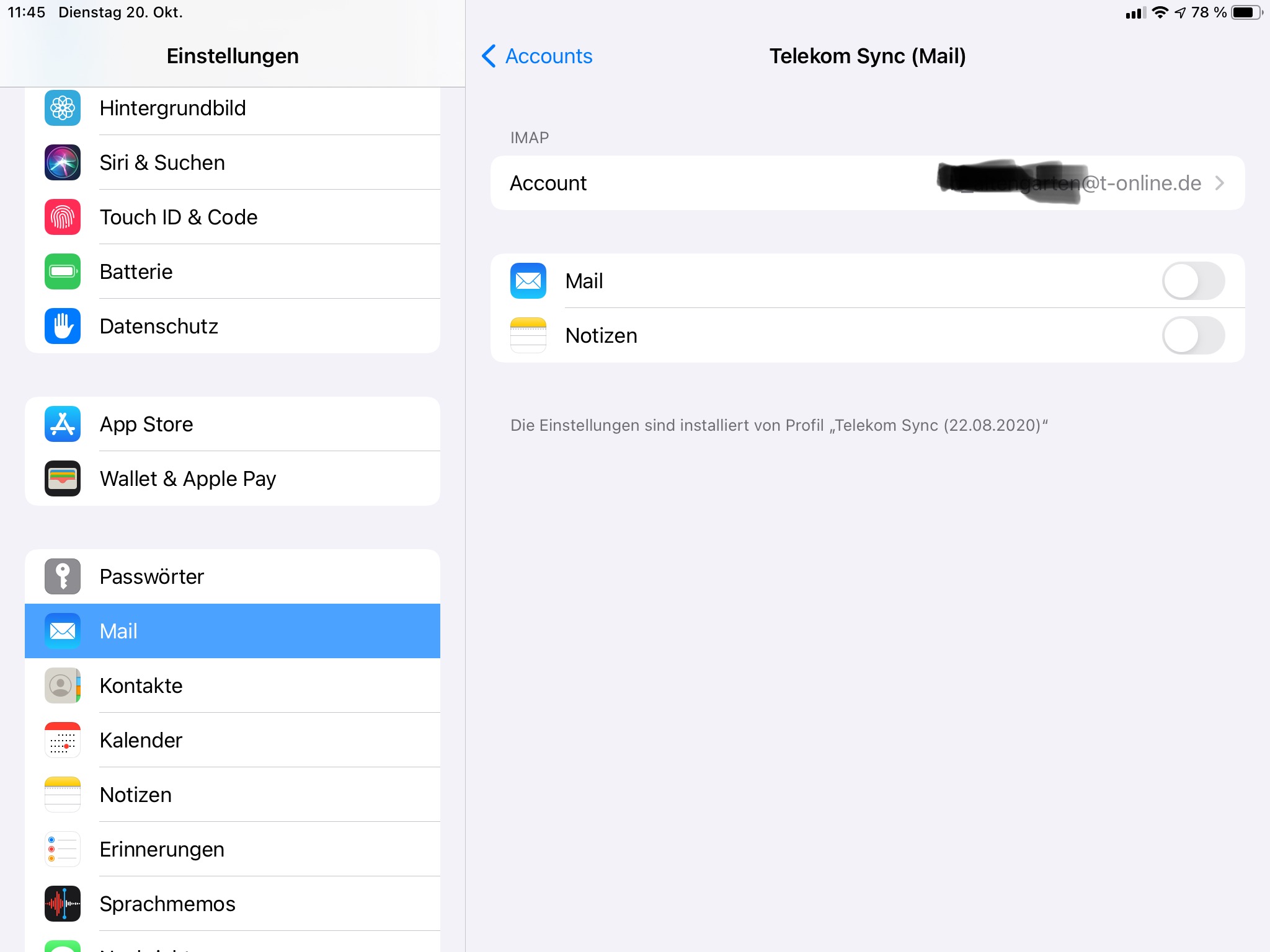Open Erinnerungen settings
The height and width of the screenshot is (952, 1270).
(233, 849)
